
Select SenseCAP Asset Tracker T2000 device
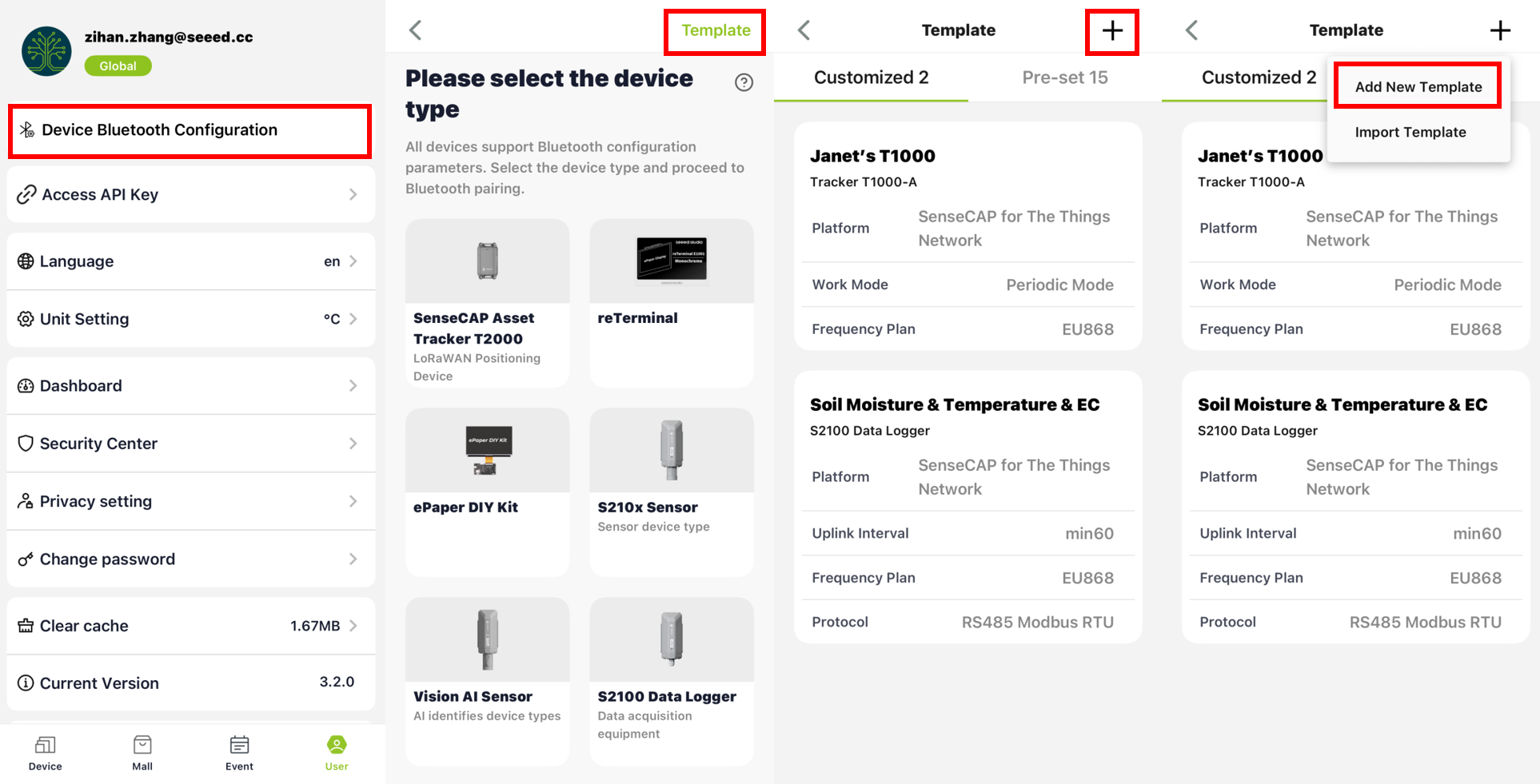pos(487,304)
